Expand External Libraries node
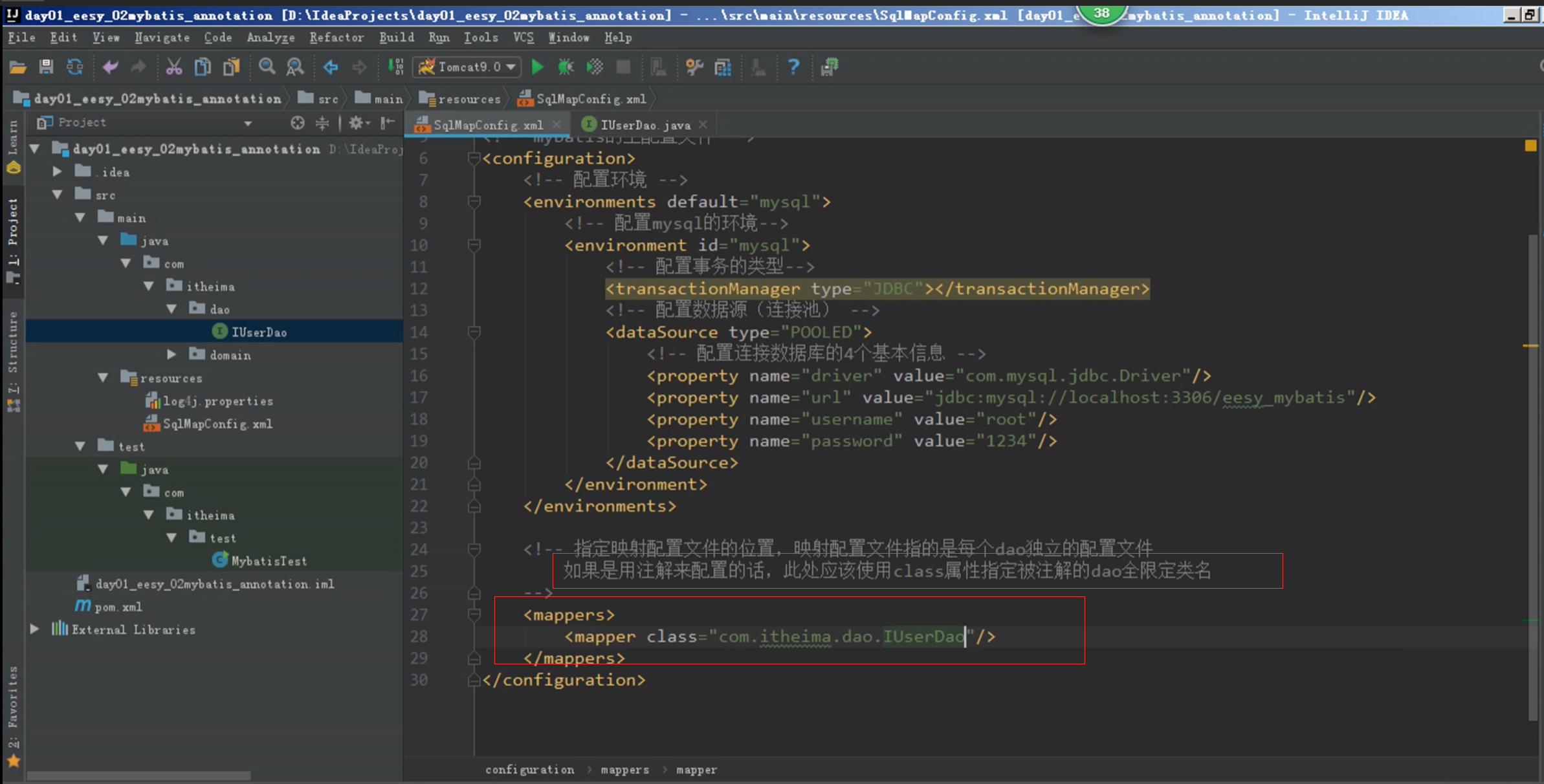The height and width of the screenshot is (784, 1544). [x=35, y=629]
